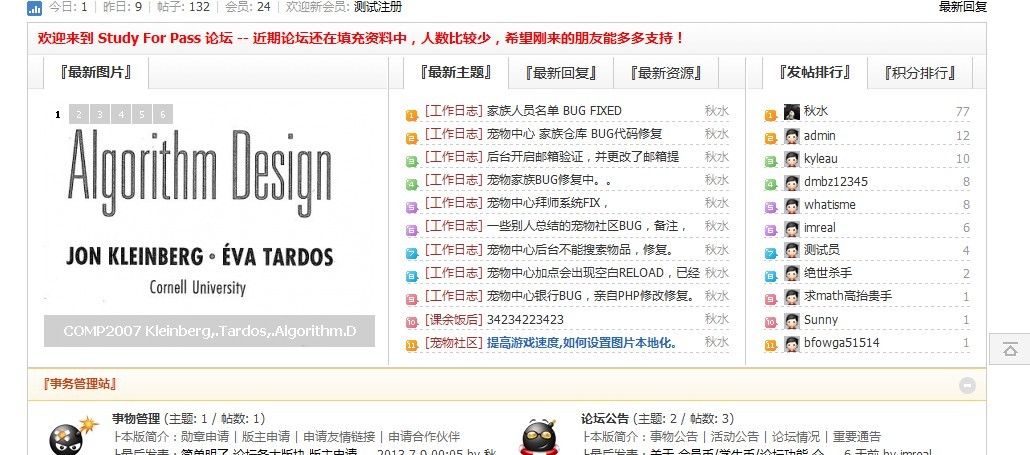Click the 勋章申请 text in 事物管理 description
This screenshot has width=1030, height=455.
tap(205, 437)
